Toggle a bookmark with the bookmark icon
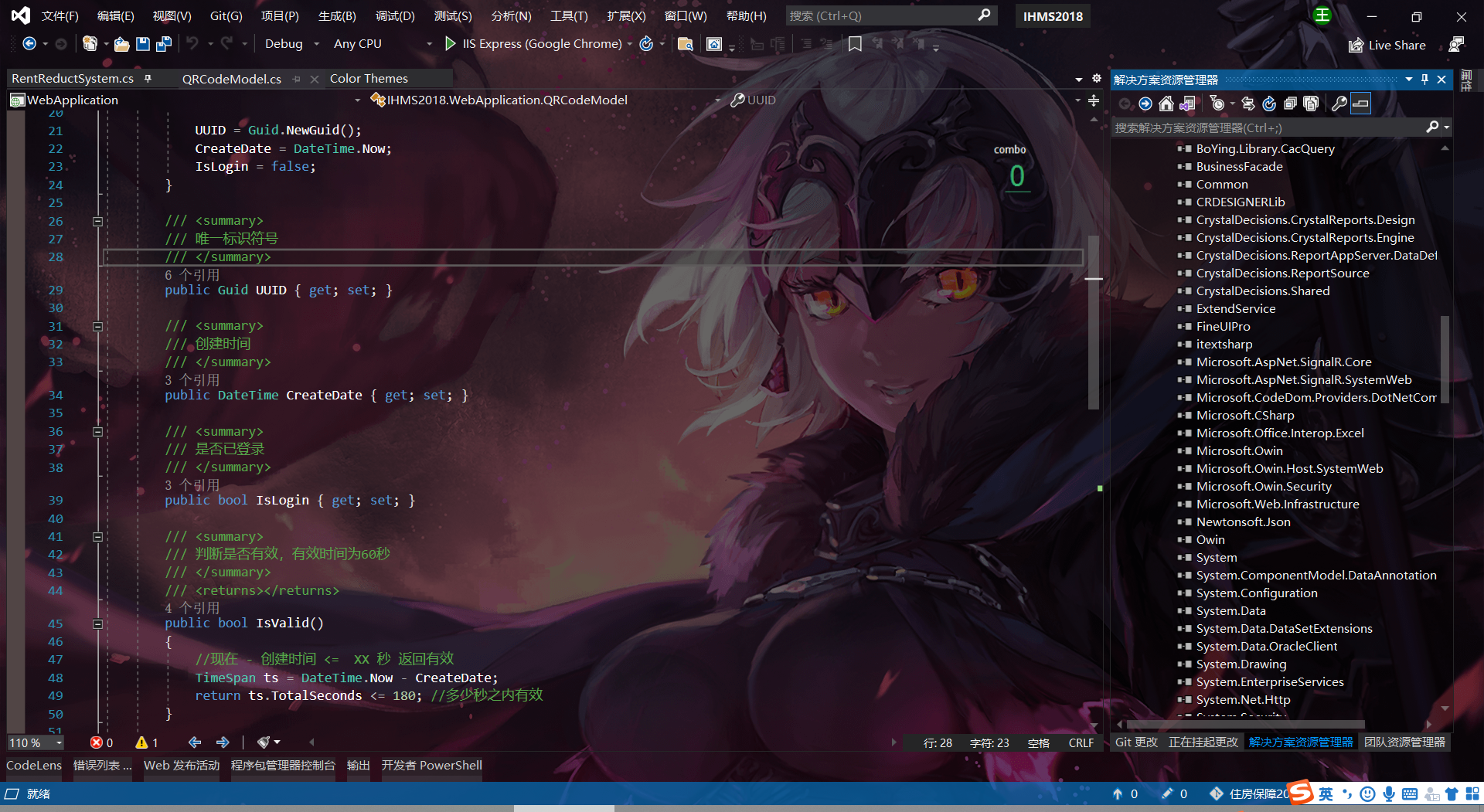This screenshot has width=1484, height=812. click(x=855, y=44)
